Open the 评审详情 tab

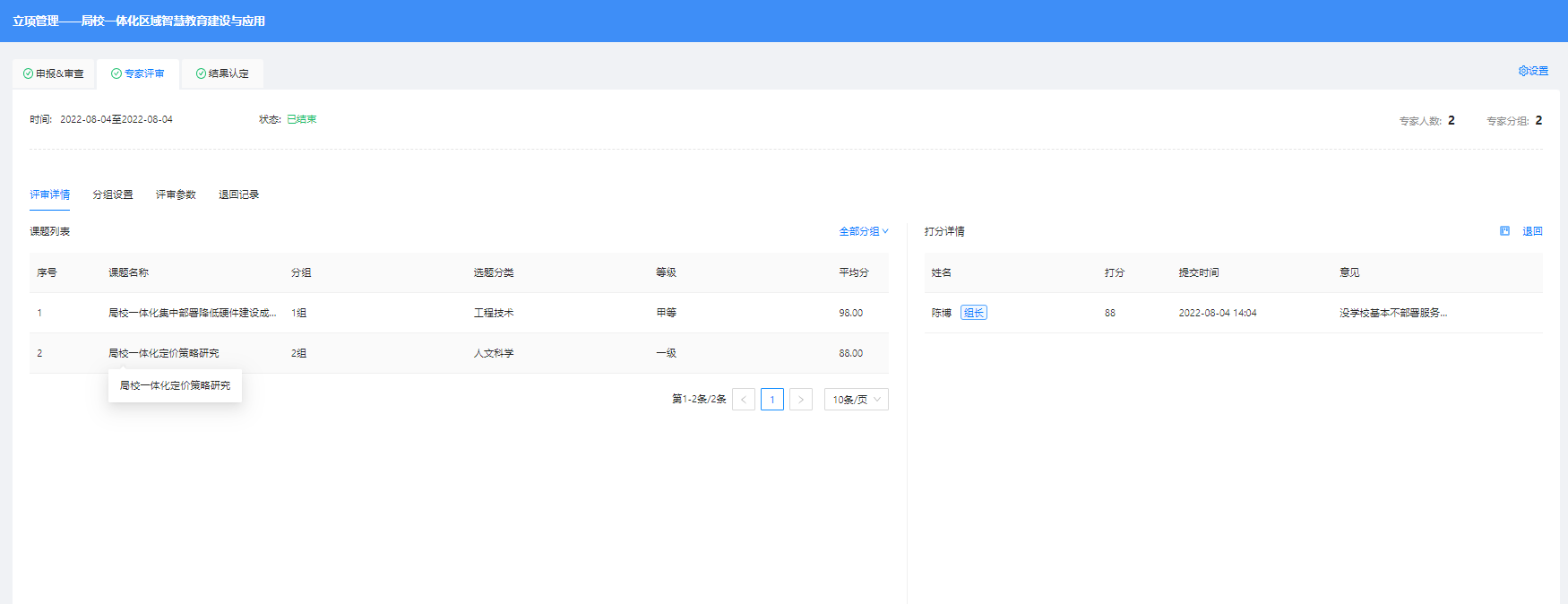coord(49,194)
